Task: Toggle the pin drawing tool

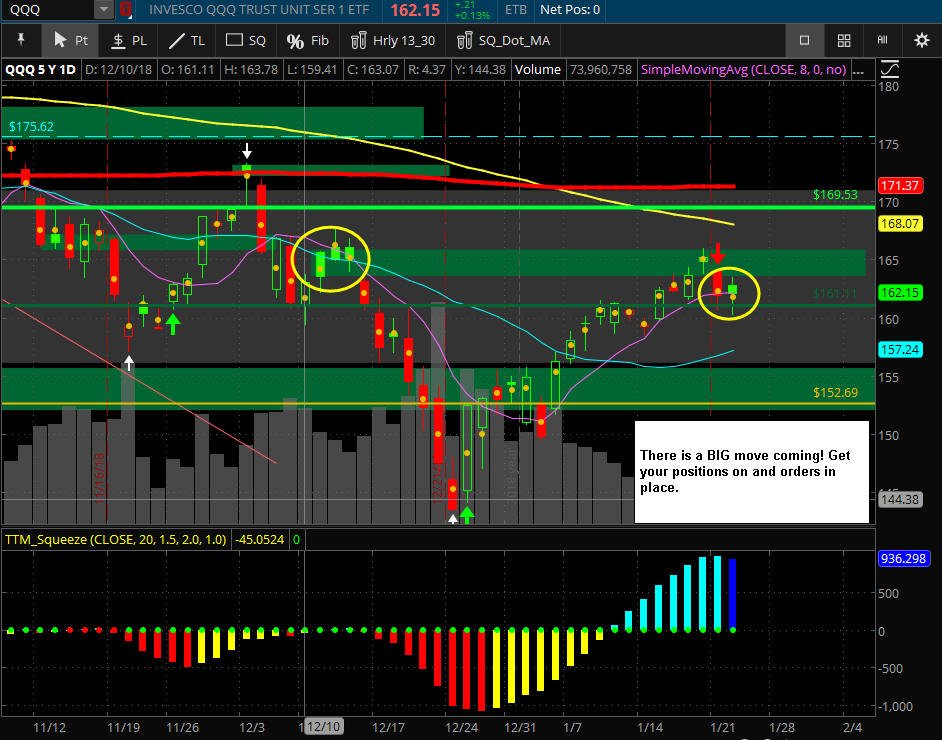Action: (x=21, y=40)
